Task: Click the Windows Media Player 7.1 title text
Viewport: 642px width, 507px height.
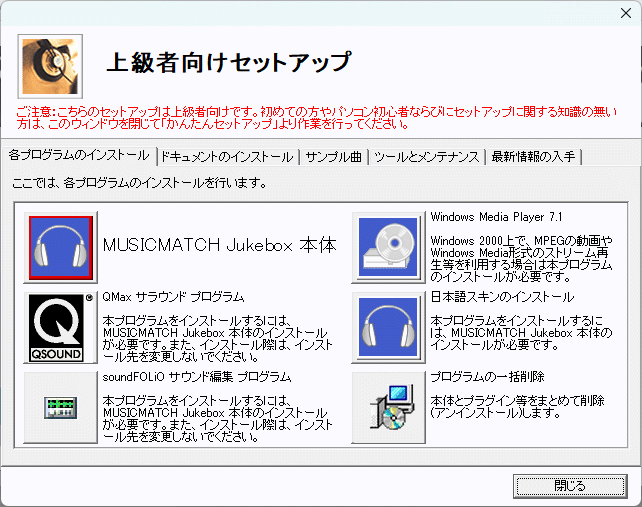Action: [496, 217]
